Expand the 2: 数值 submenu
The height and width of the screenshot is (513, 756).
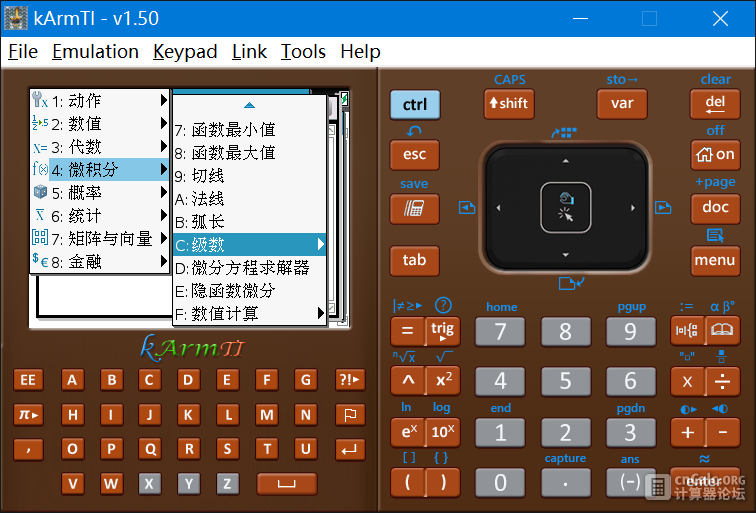point(100,123)
